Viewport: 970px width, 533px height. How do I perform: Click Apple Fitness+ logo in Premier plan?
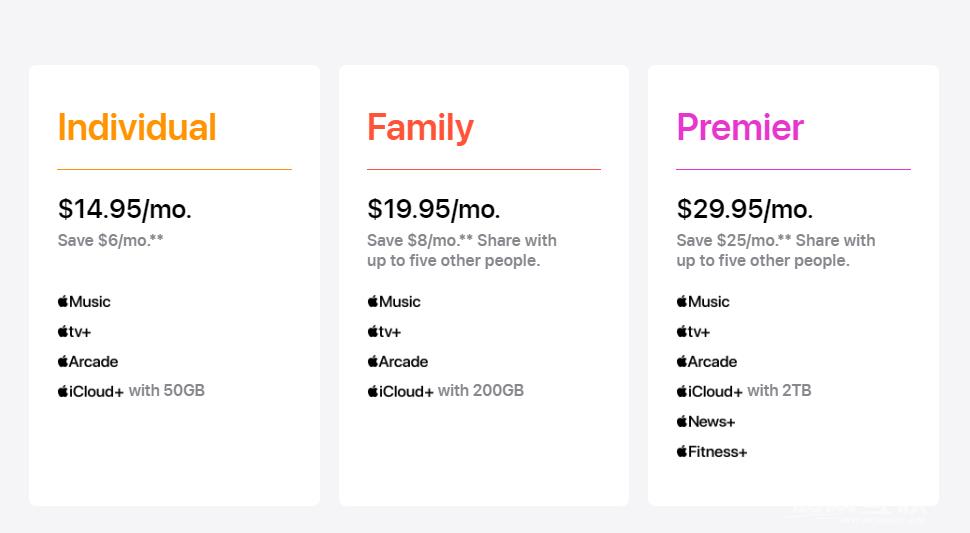point(711,452)
